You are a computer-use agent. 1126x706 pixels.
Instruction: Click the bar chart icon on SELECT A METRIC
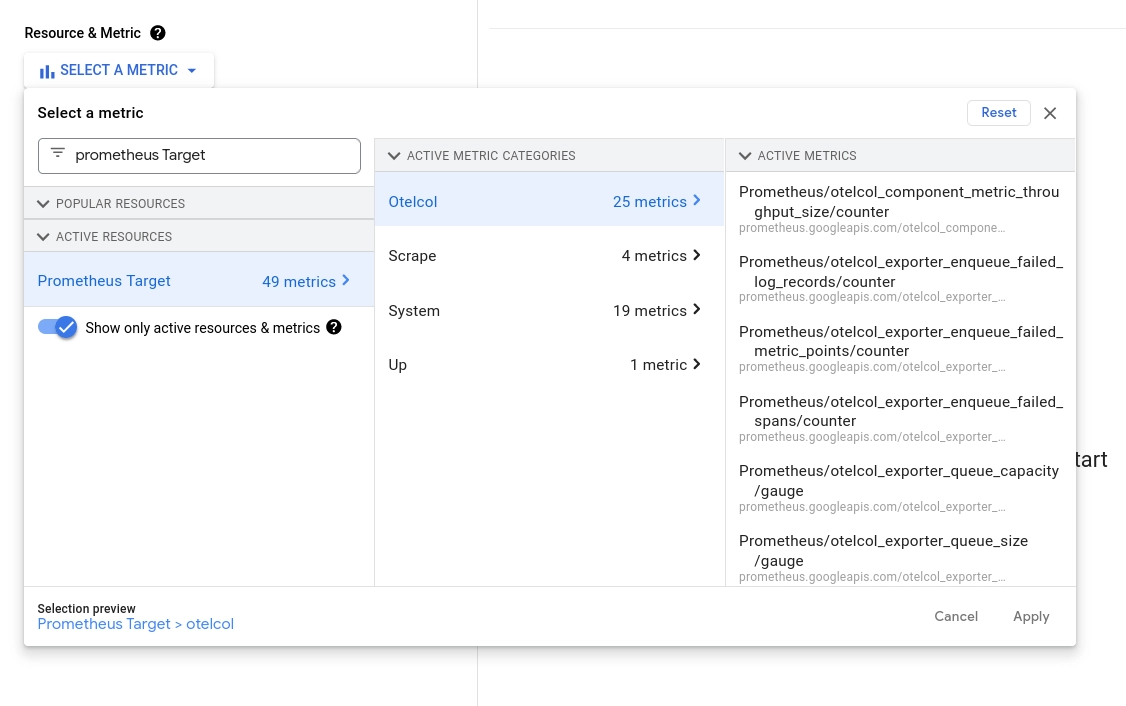click(x=47, y=70)
